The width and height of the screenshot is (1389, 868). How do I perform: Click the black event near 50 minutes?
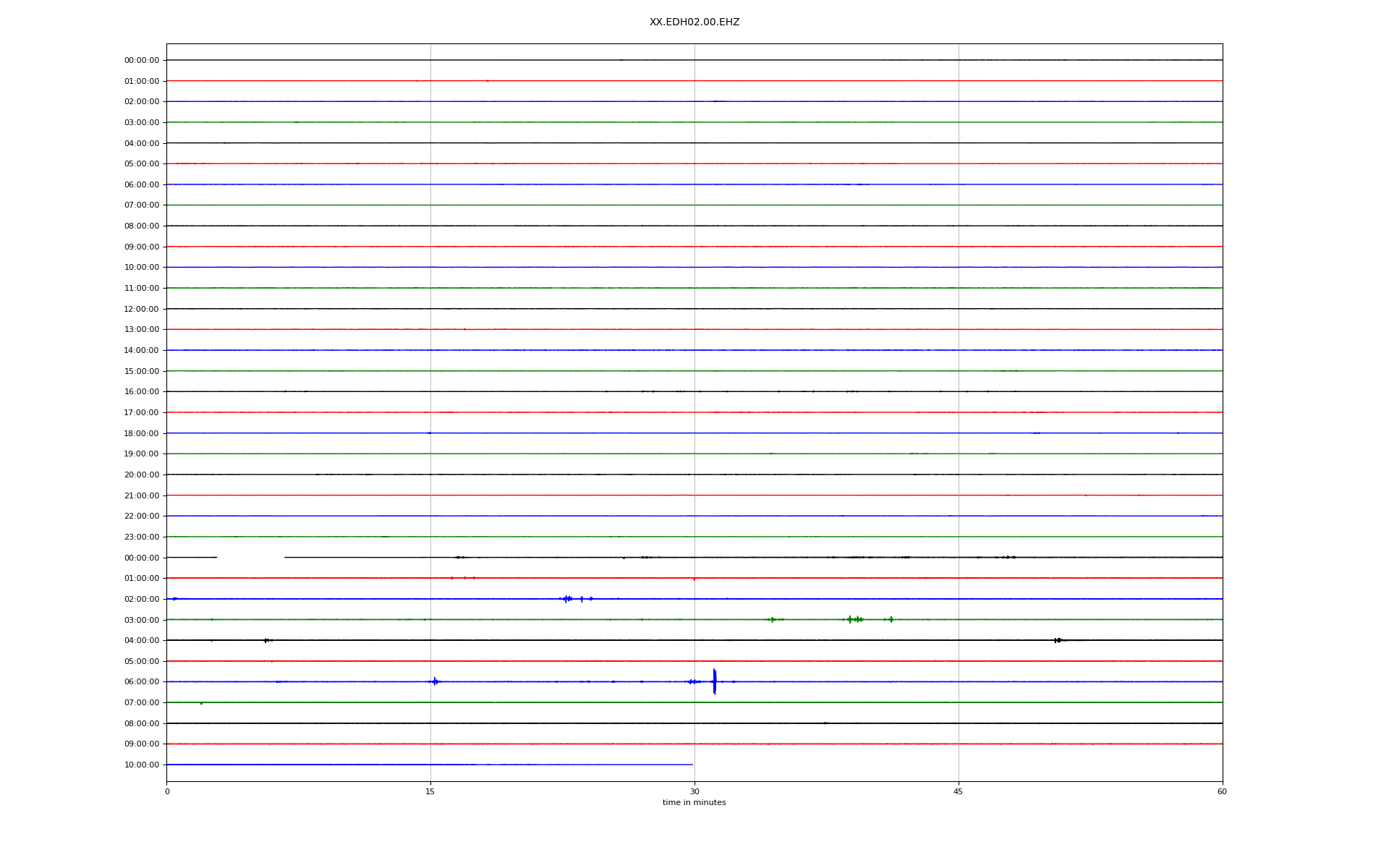click(1058, 640)
